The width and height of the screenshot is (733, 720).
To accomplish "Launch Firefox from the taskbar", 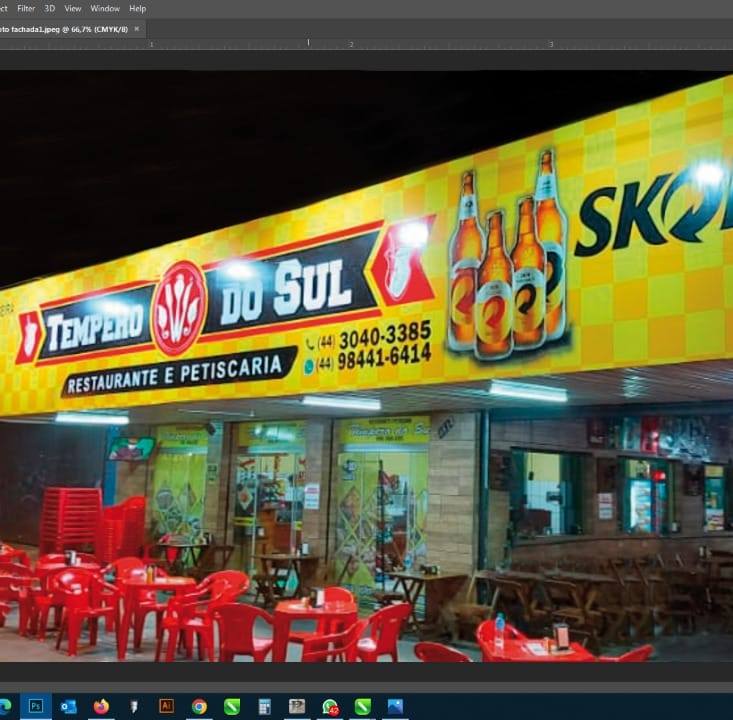I will 101,706.
